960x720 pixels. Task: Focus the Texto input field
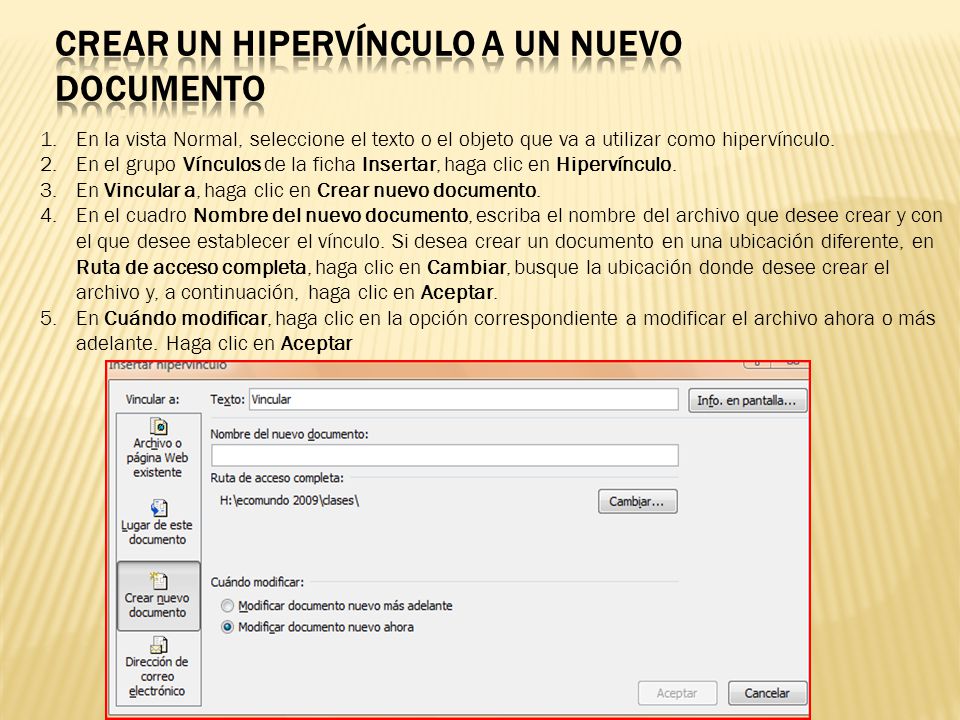tap(463, 399)
